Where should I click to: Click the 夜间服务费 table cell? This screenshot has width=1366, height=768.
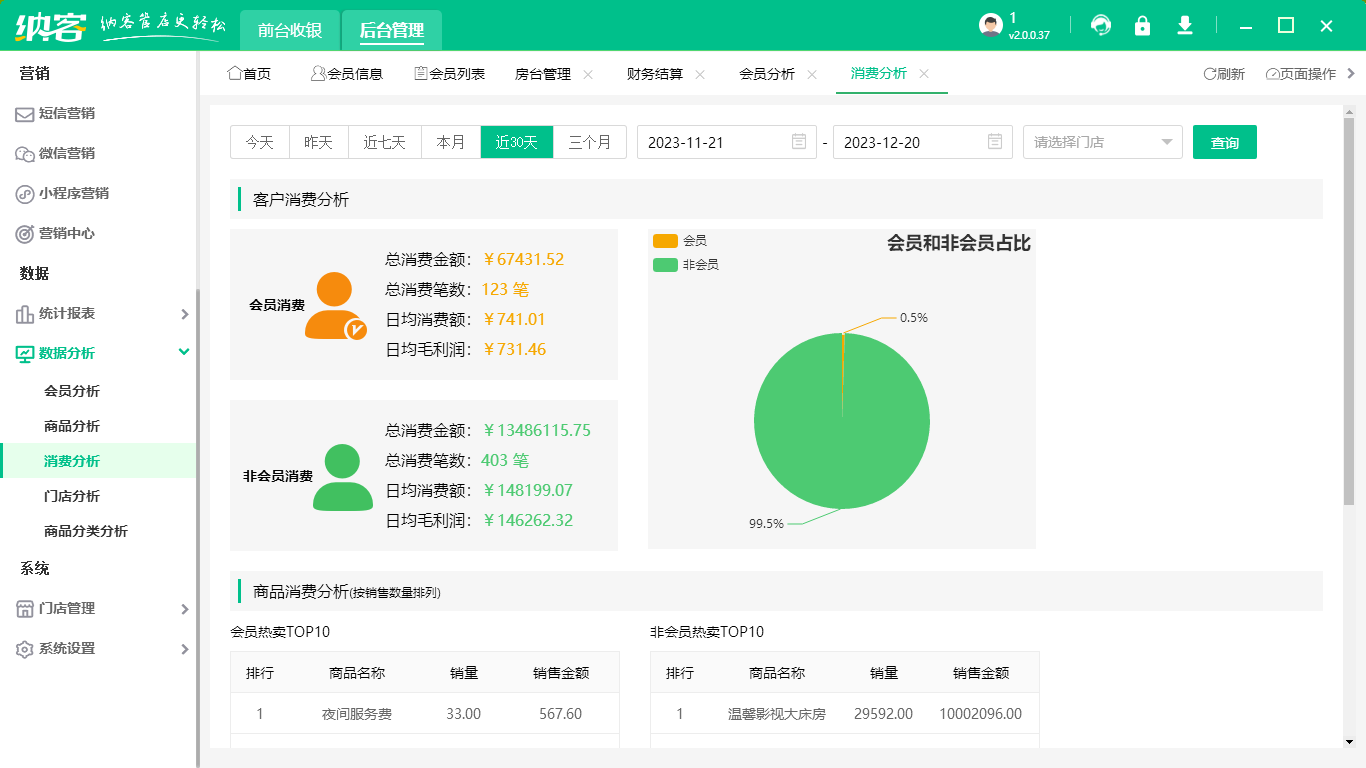tap(357, 714)
